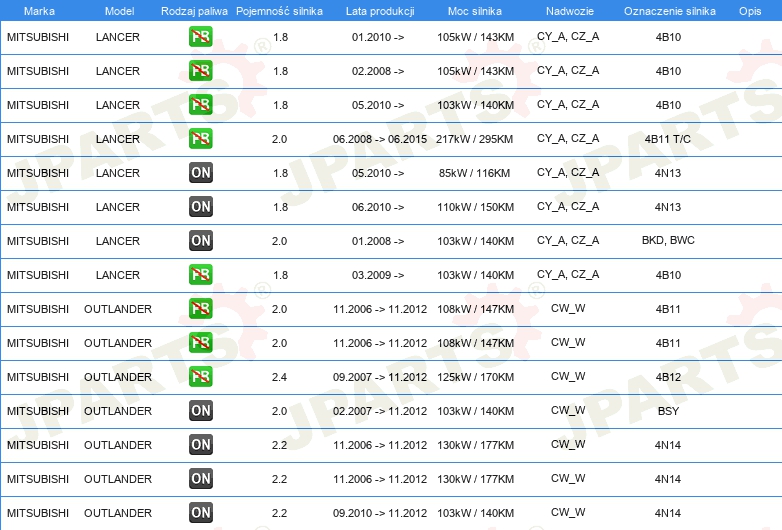This screenshot has height=530, width=782.
Task: Click LANCER in the 4B11 T/C row
Action: [x=118, y=139]
